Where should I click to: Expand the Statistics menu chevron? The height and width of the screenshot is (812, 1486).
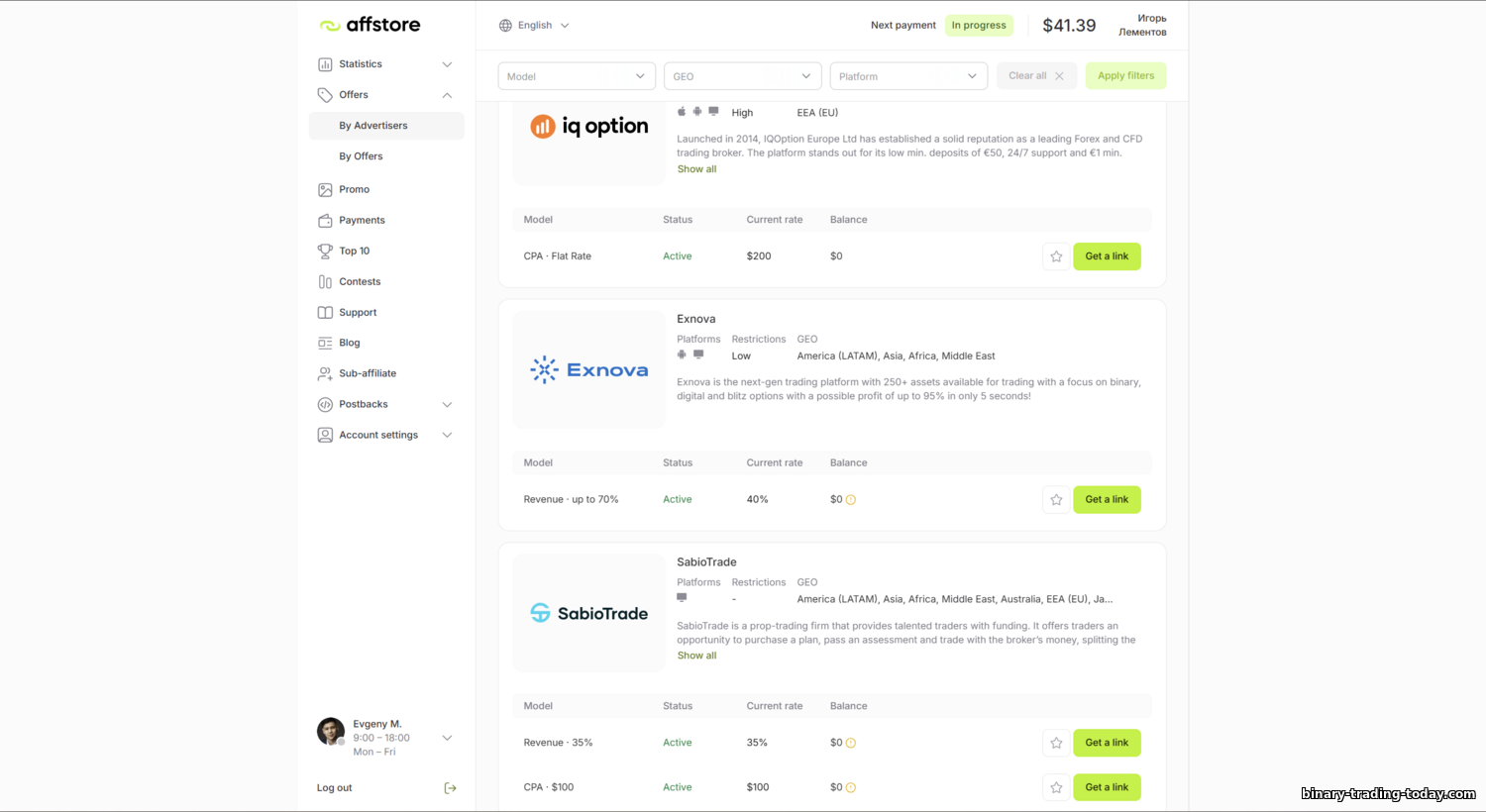447,64
